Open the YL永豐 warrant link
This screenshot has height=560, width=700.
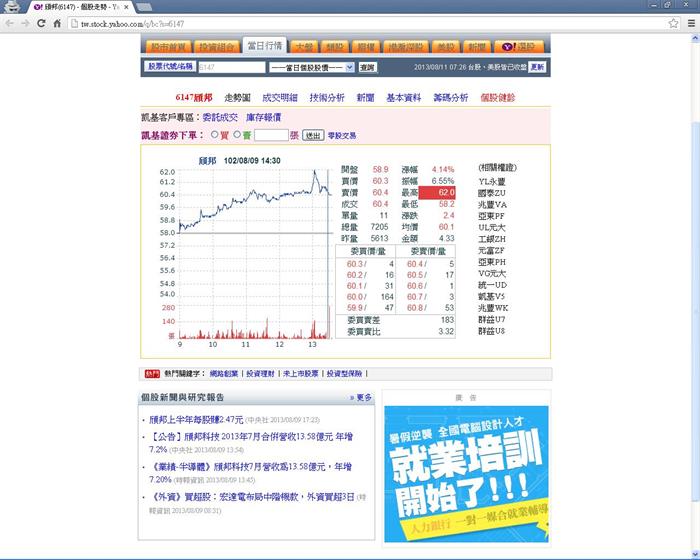(x=492, y=182)
